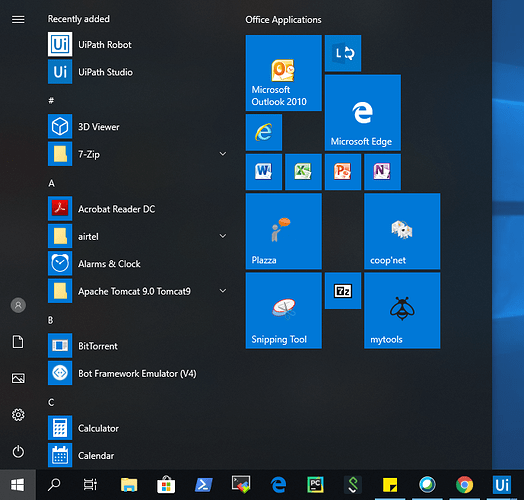Launch UiPath Studio from the app list
This screenshot has width=524, height=500.
(138, 72)
